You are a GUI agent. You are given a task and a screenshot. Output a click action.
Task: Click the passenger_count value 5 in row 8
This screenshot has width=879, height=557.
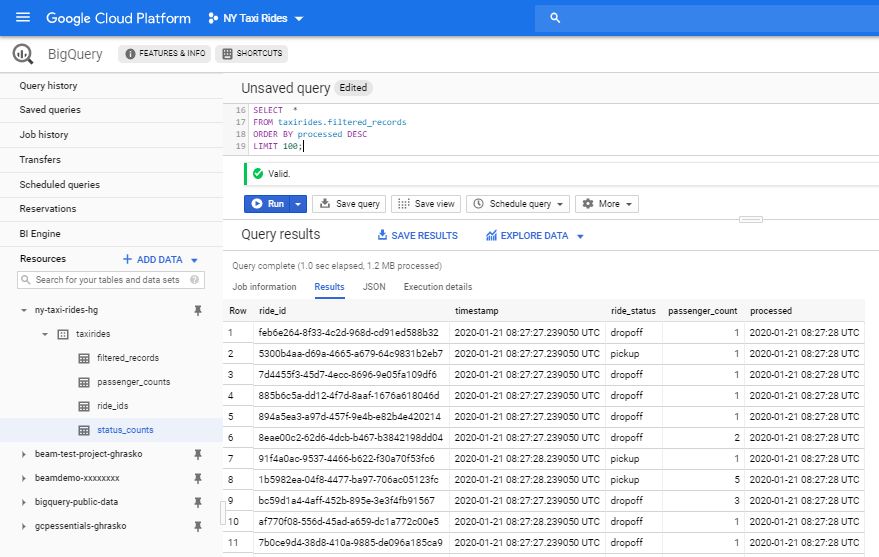tap(737, 480)
